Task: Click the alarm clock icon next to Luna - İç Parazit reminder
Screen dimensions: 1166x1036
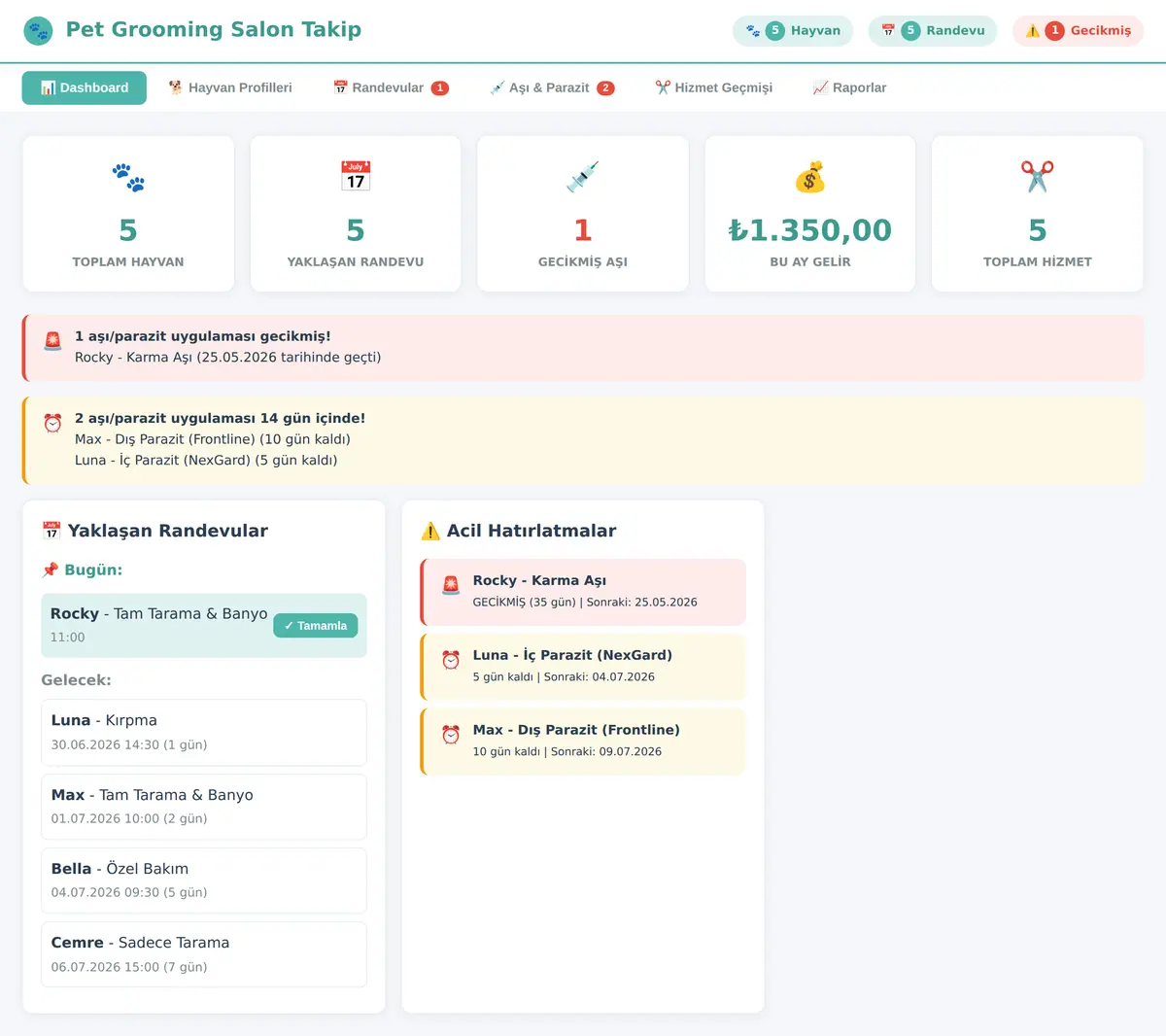Action: pyautogui.click(x=451, y=660)
